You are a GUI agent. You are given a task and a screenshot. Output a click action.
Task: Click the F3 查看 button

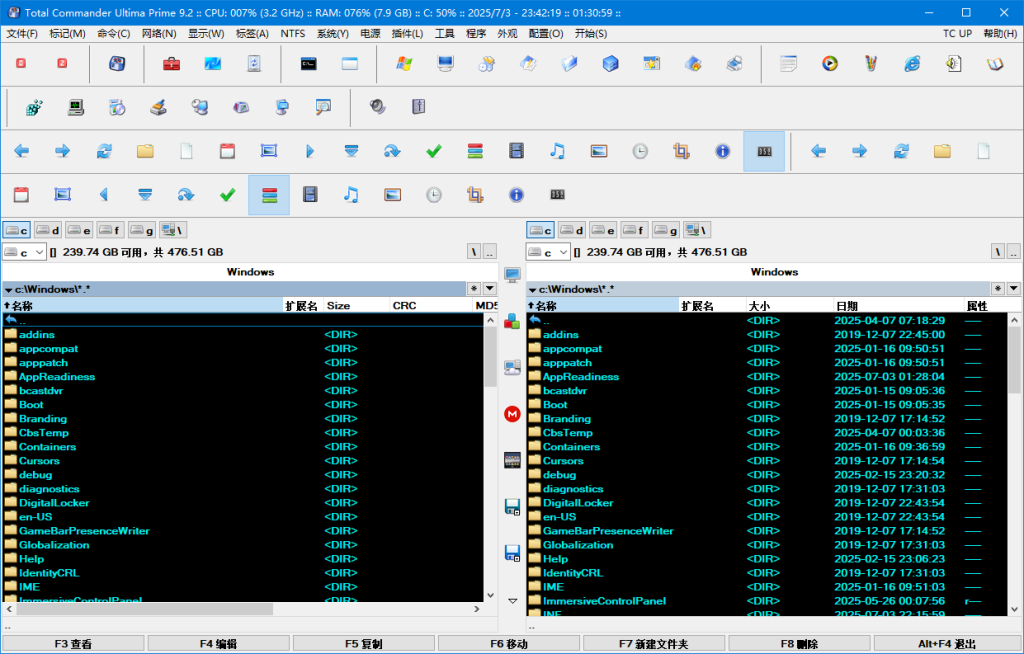coord(73,644)
